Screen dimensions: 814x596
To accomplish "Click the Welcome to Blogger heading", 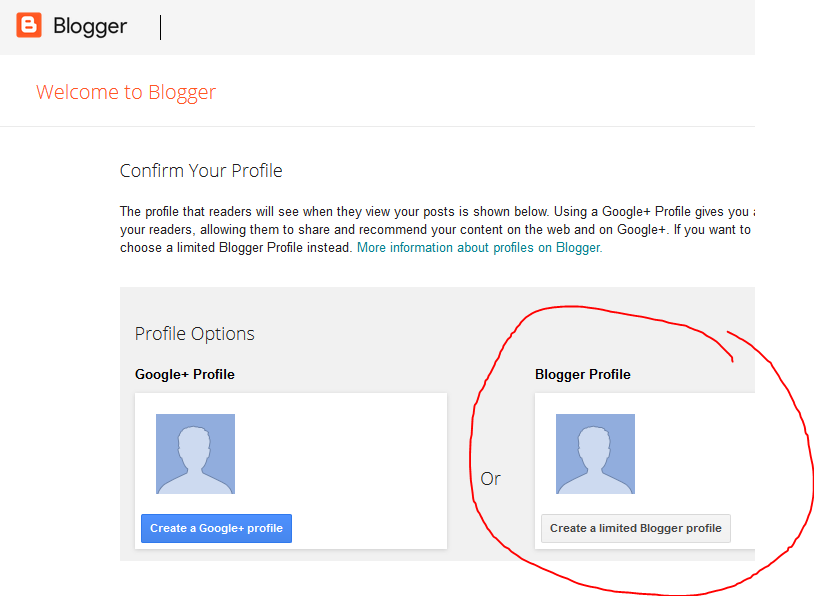I will 126,93.
